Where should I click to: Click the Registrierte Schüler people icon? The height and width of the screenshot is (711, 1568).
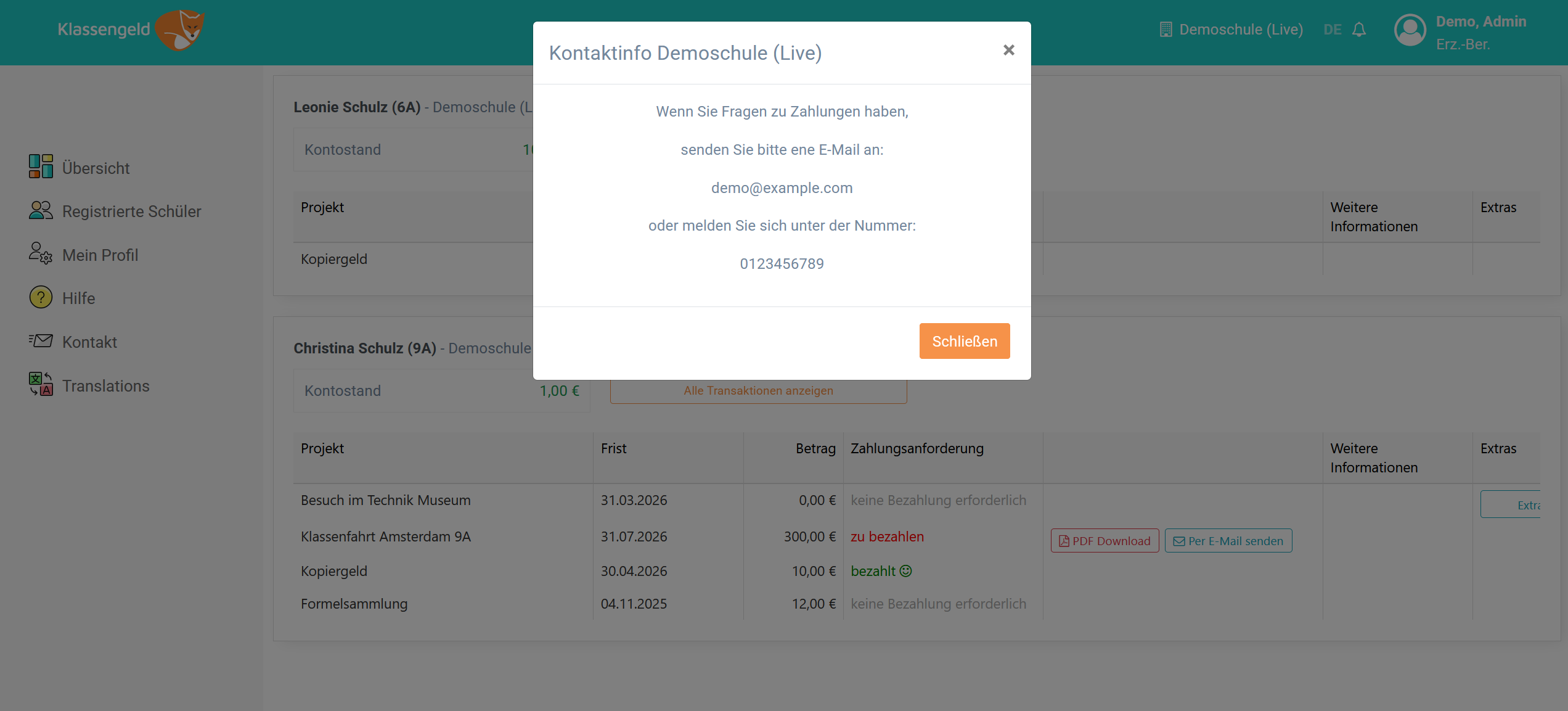[x=41, y=210]
